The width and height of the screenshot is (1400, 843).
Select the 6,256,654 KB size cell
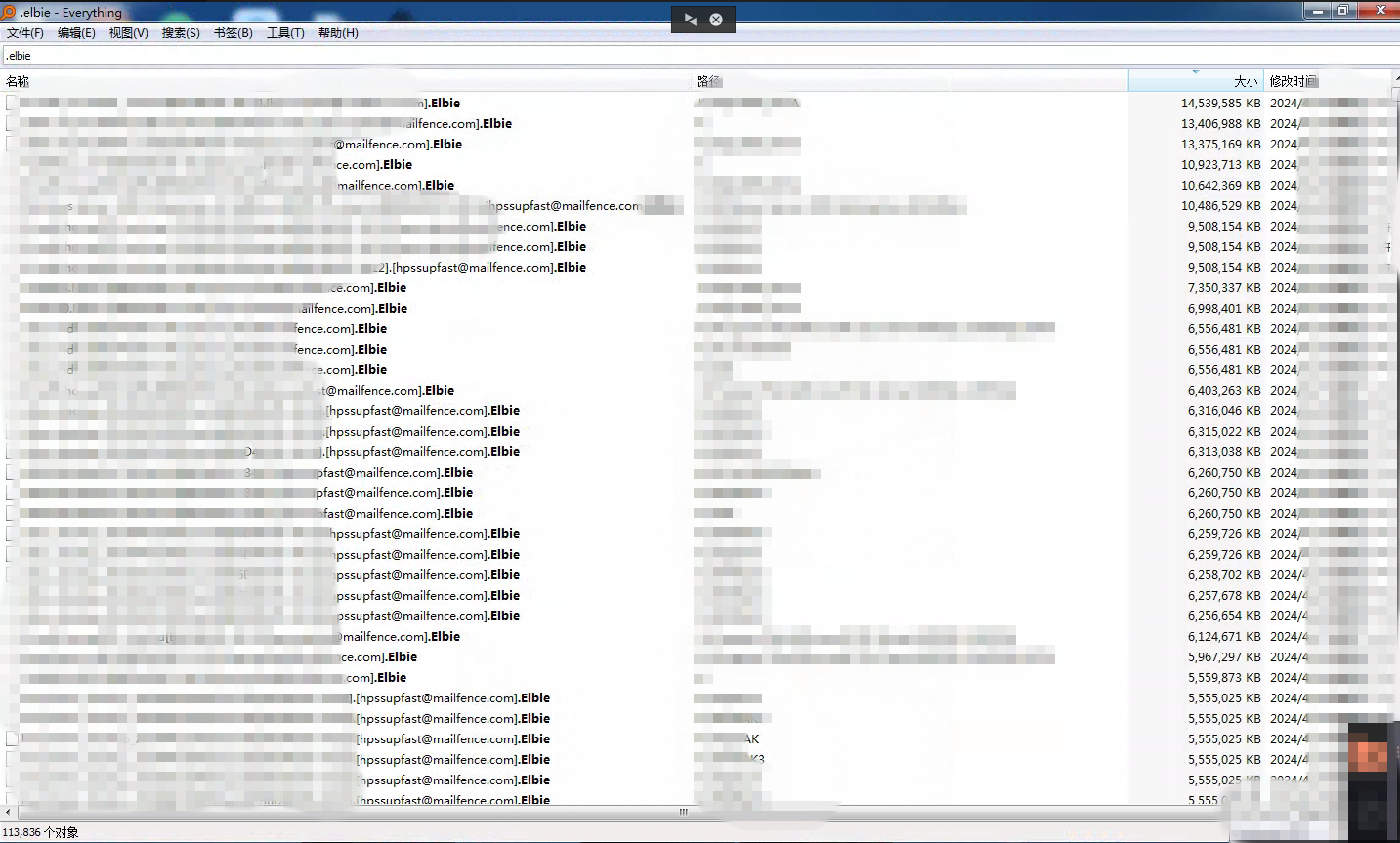[x=1224, y=615]
